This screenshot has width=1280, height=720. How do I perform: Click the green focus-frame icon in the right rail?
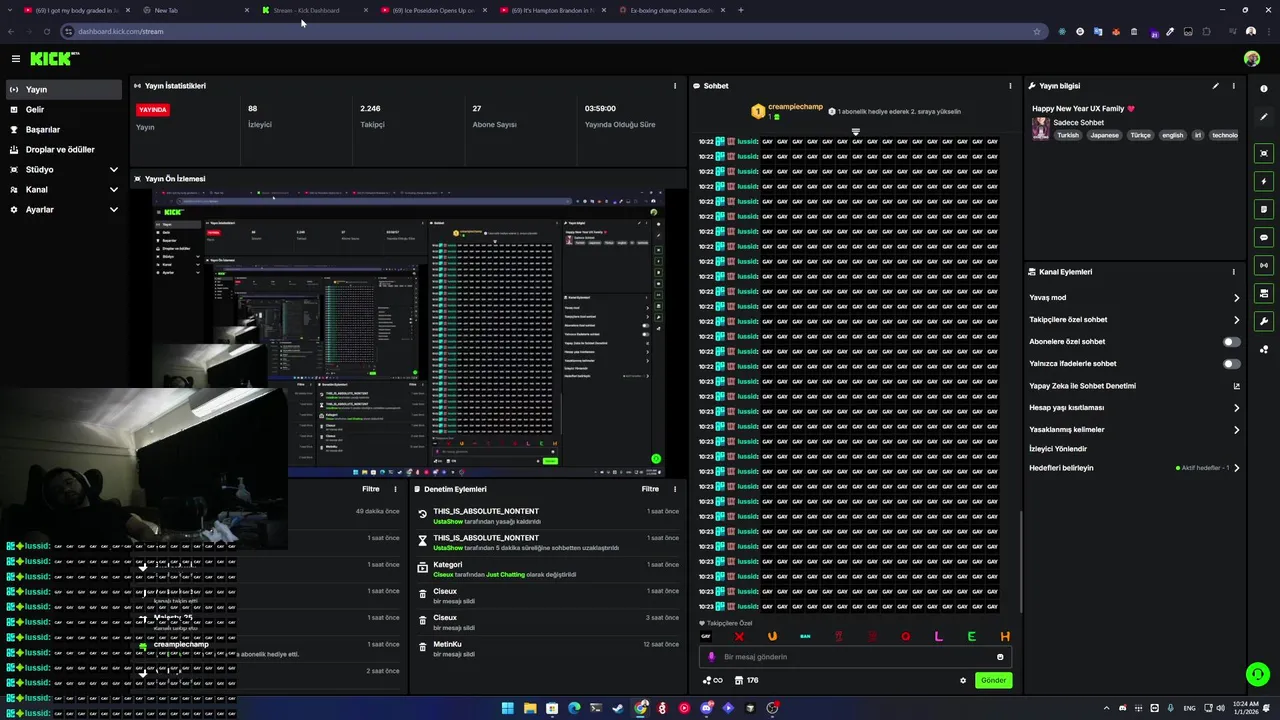(1264, 153)
